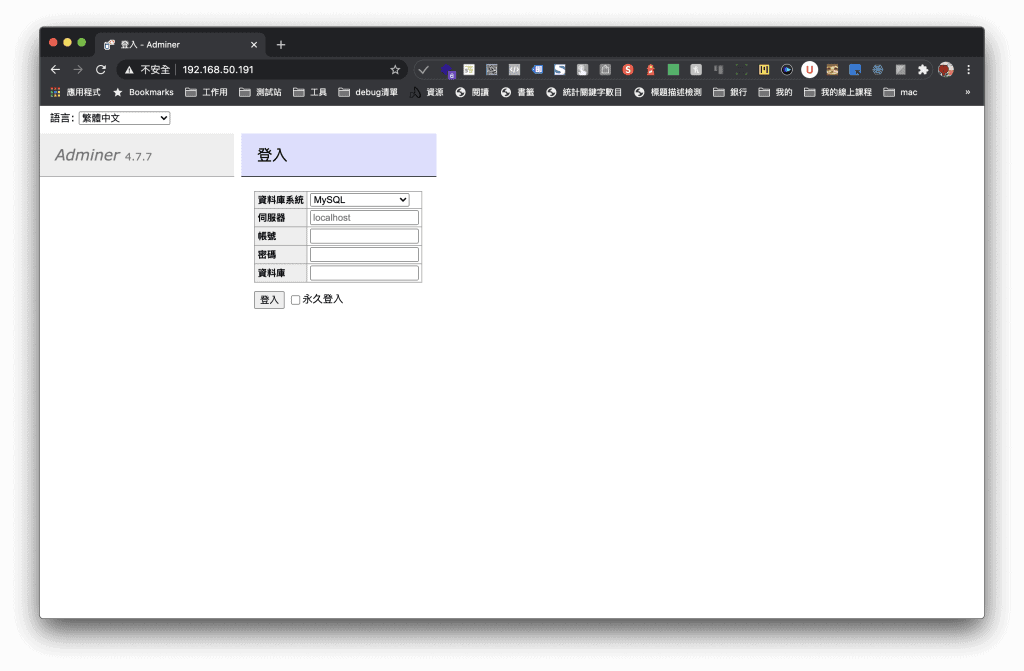Open a new browser tab
Image resolution: width=1024 pixels, height=671 pixels.
[x=281, y=45]
